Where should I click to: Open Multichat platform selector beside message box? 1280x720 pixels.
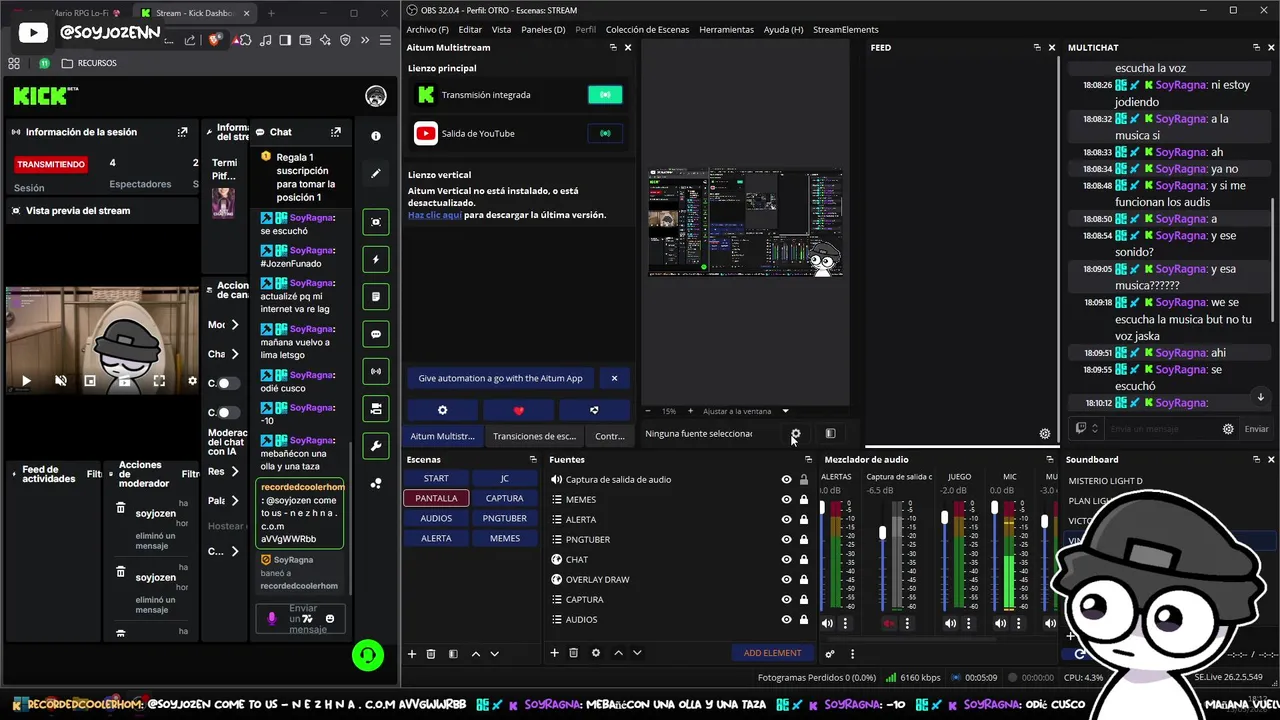click(1086, 429)
